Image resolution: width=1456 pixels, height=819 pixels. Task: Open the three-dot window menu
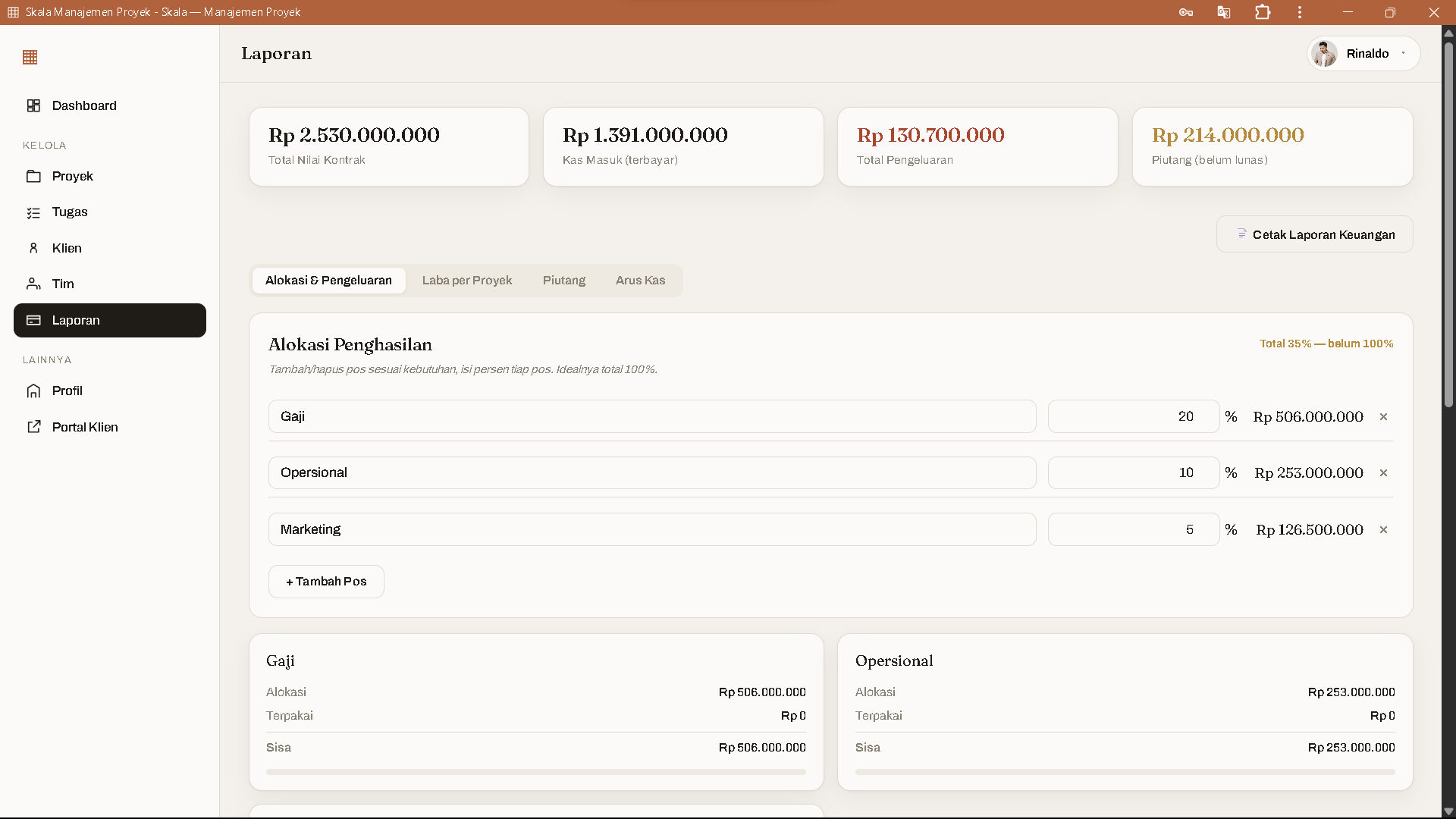[x=1300, y=12]
